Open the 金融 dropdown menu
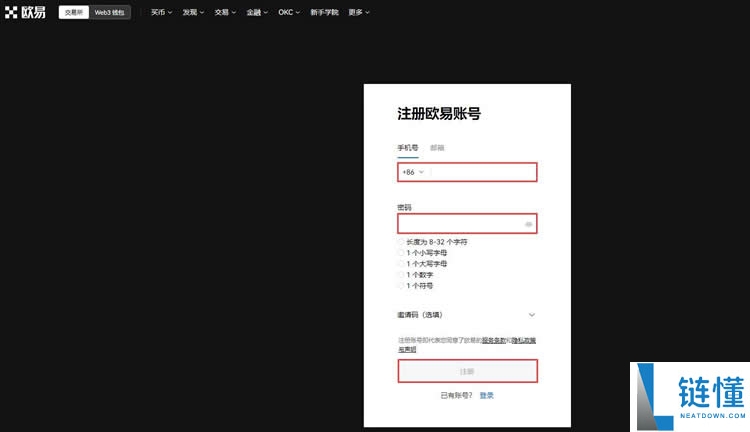This screenshot has height=432, width=750. tap(257, 12)
